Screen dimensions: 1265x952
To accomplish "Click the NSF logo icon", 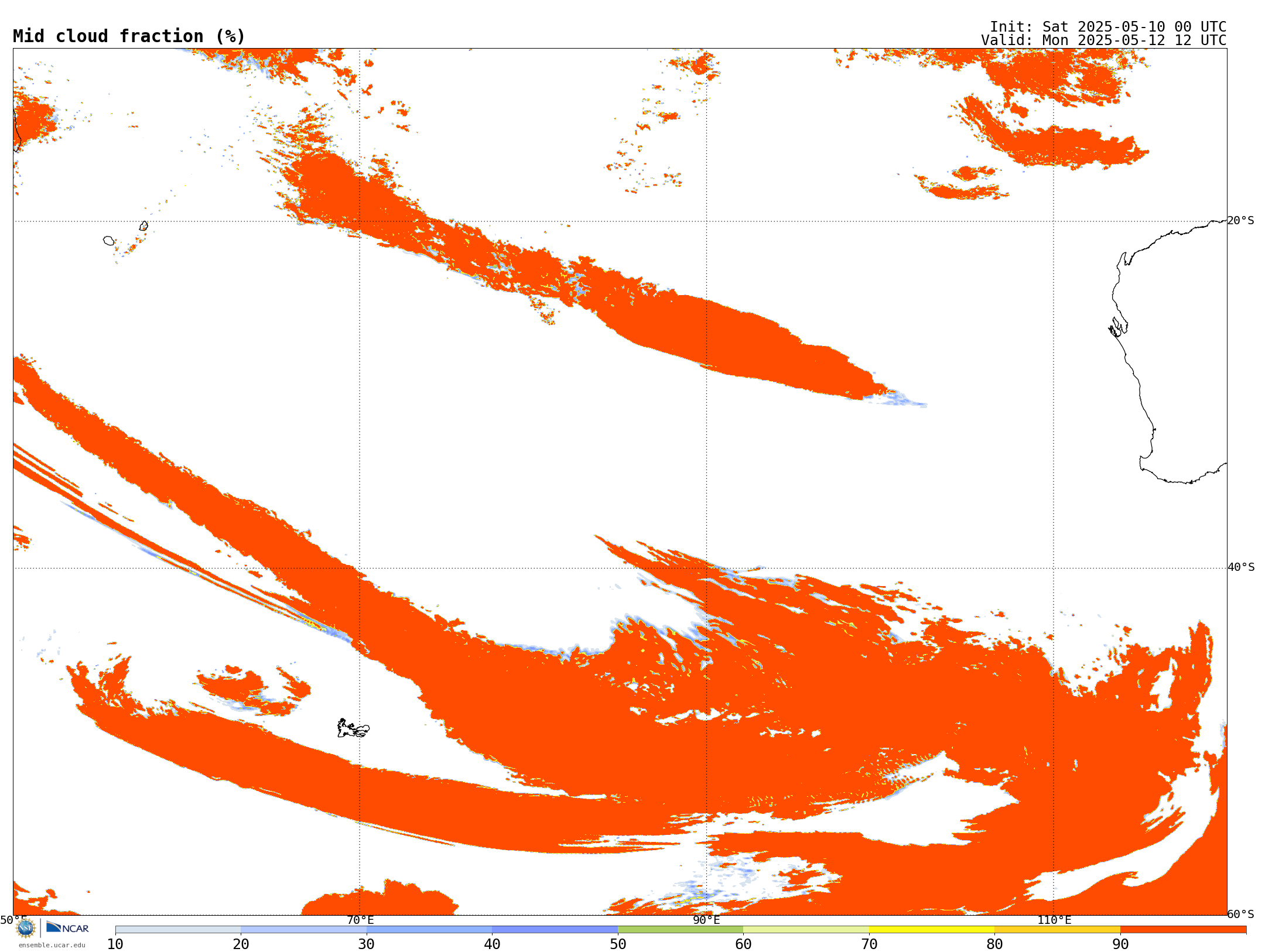I will 26,928.
